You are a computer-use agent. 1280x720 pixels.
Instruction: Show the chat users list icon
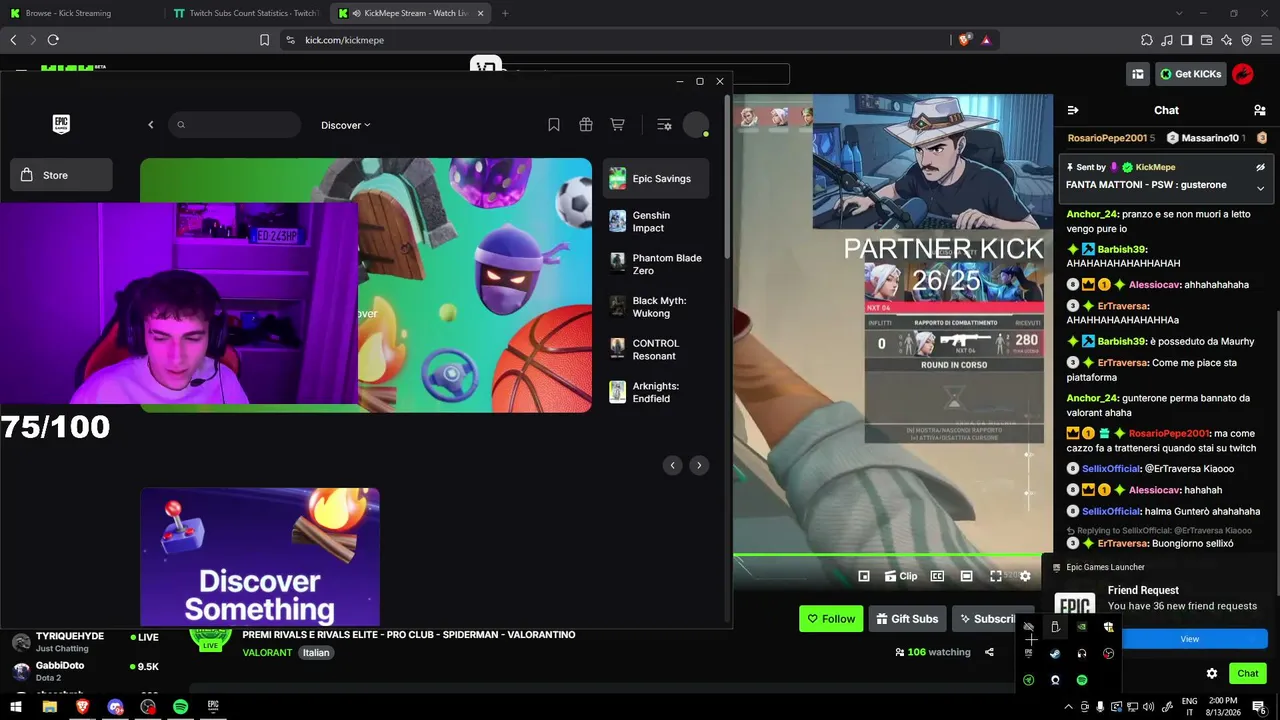point(1260,110)
